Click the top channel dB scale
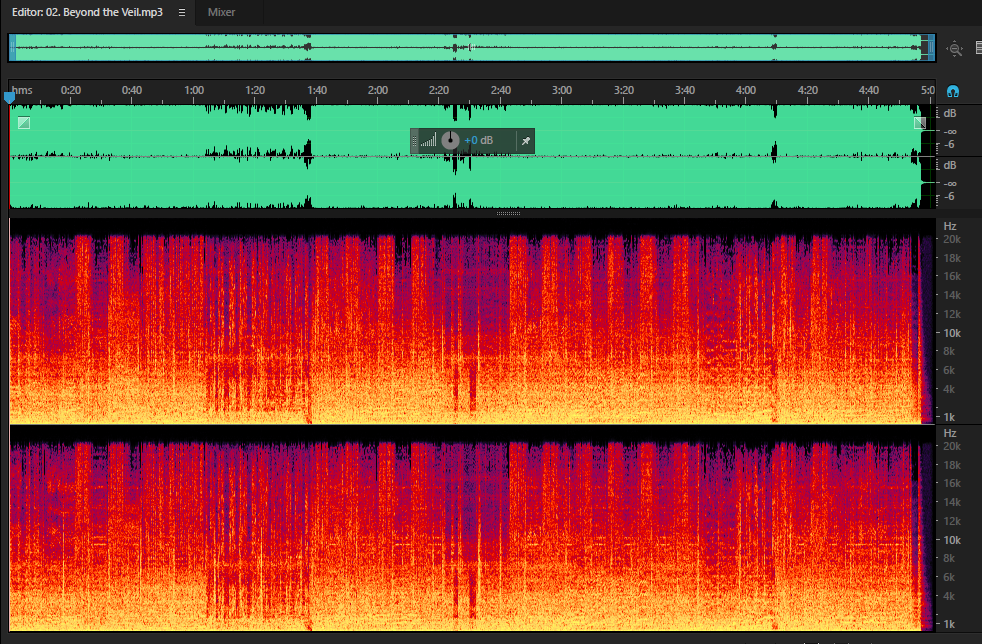The width and height of the screenshot is (982, 644). 950,130
